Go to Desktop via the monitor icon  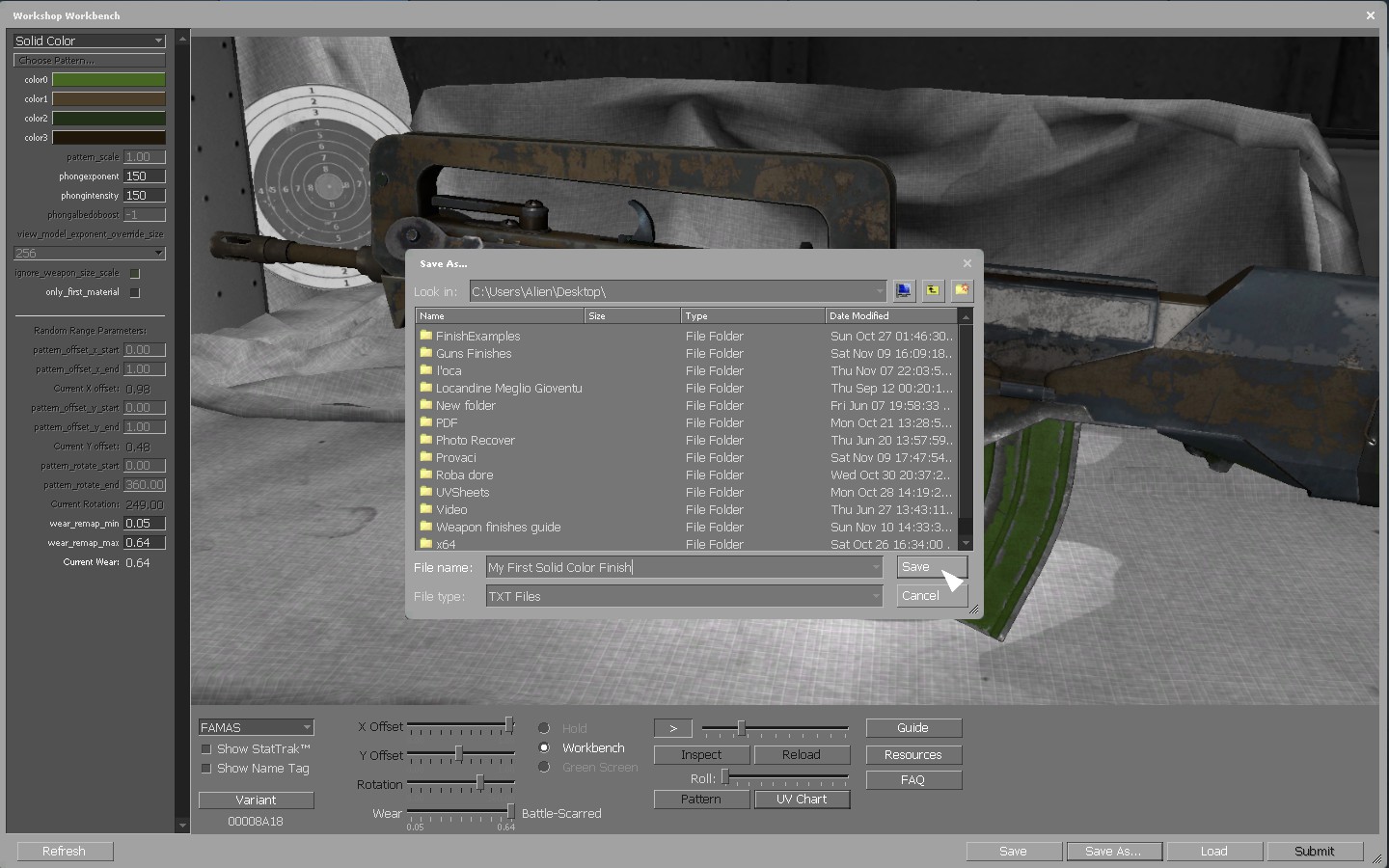pos(904,290)
